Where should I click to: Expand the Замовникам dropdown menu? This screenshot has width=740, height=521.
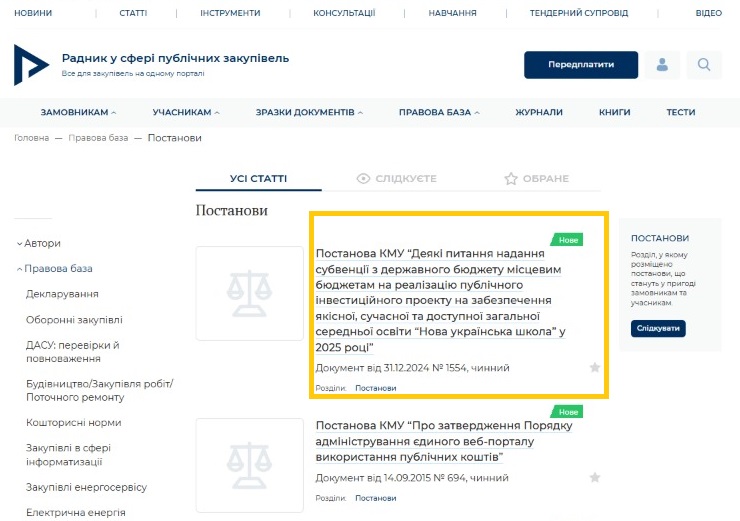pos(78,112)
